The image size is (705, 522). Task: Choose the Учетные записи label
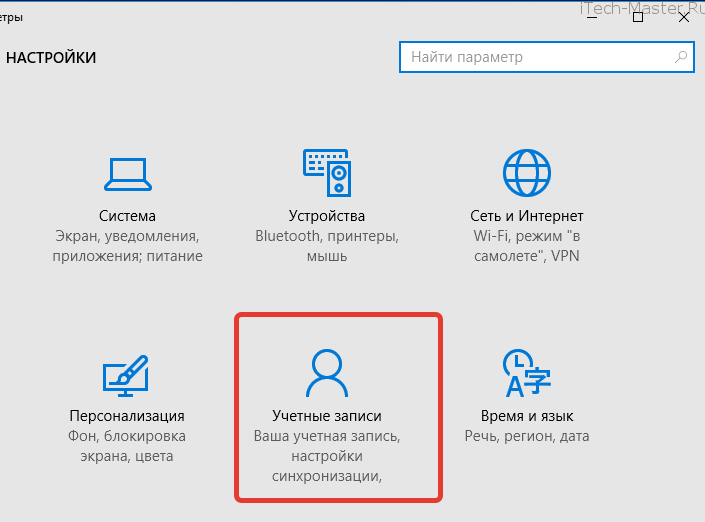326,416
